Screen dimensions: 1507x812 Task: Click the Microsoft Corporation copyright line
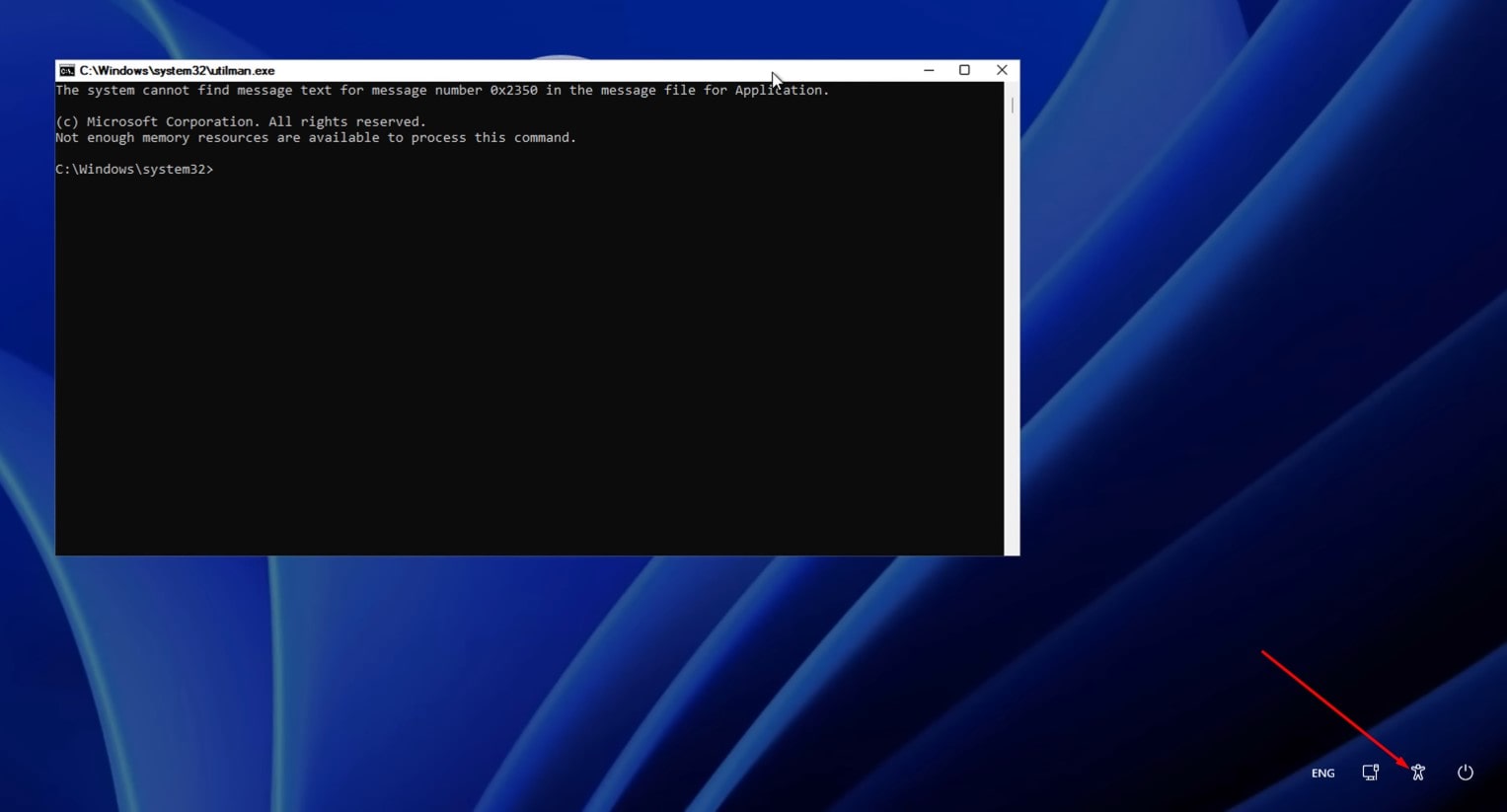(x=241, y=122)
